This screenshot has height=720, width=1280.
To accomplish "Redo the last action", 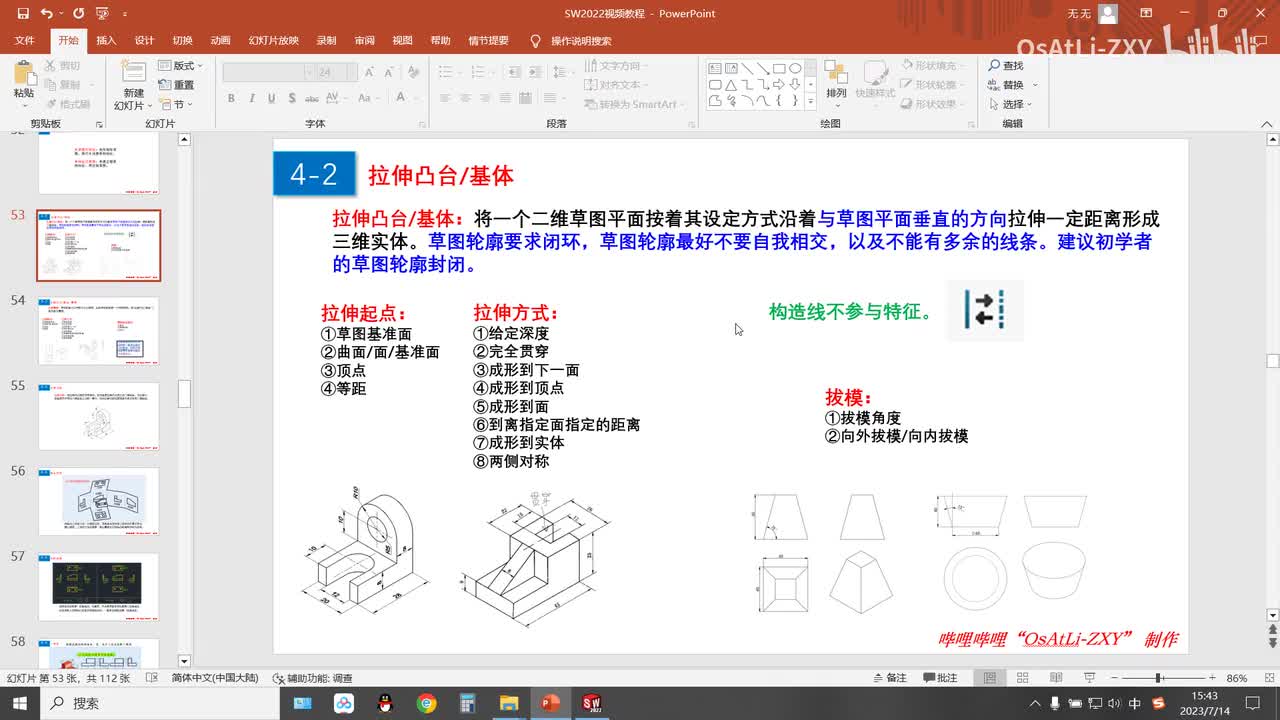I will [77, 14].
